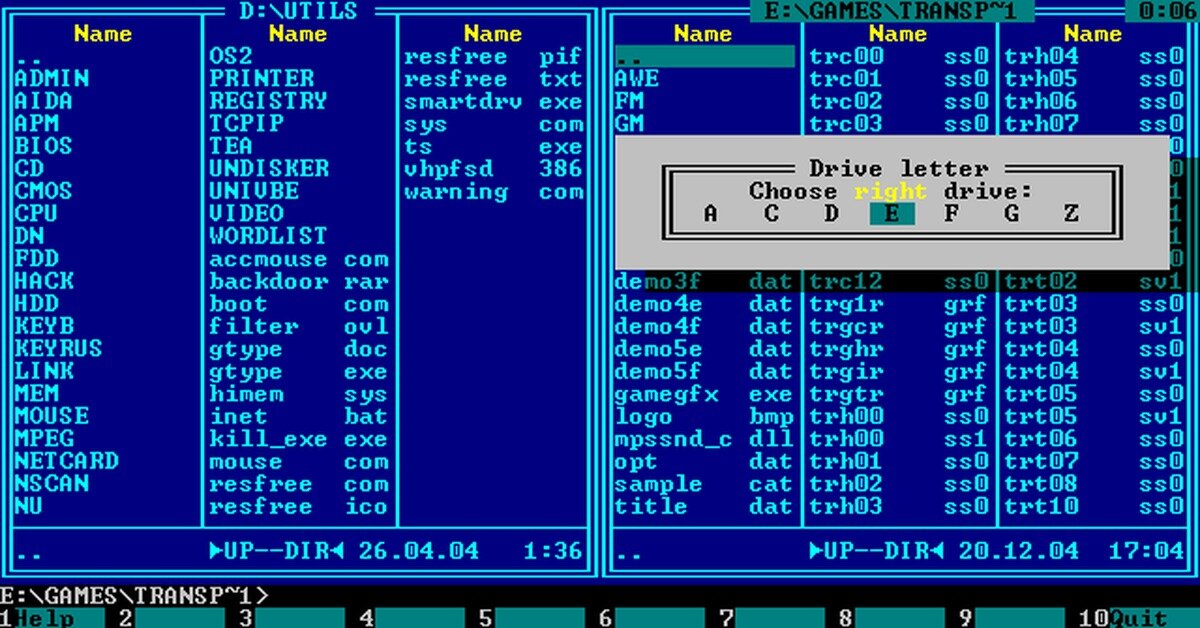Viewport: 1200px width, 628px height.
Task: Select the file logo bmp
Action: (x=704, y=416)
